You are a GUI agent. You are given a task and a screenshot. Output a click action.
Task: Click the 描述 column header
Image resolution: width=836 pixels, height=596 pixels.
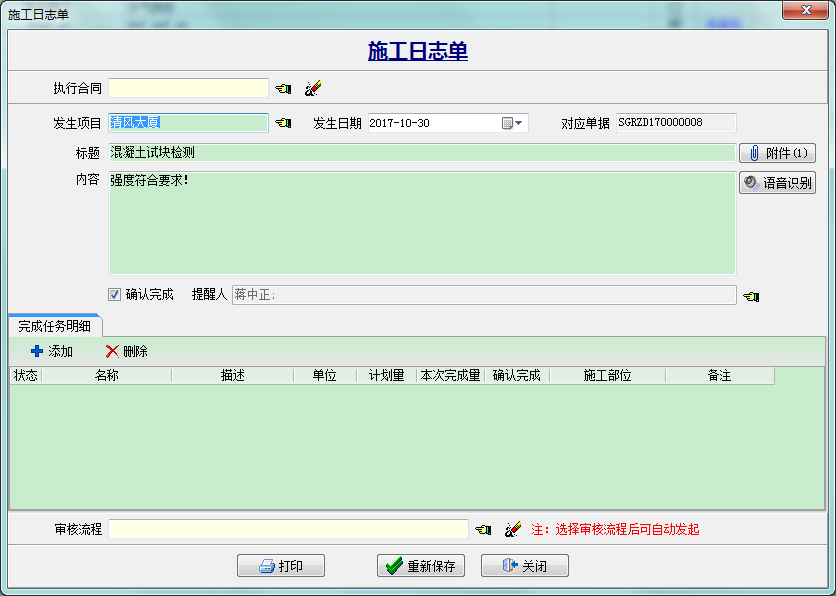[x=232, y=376]
